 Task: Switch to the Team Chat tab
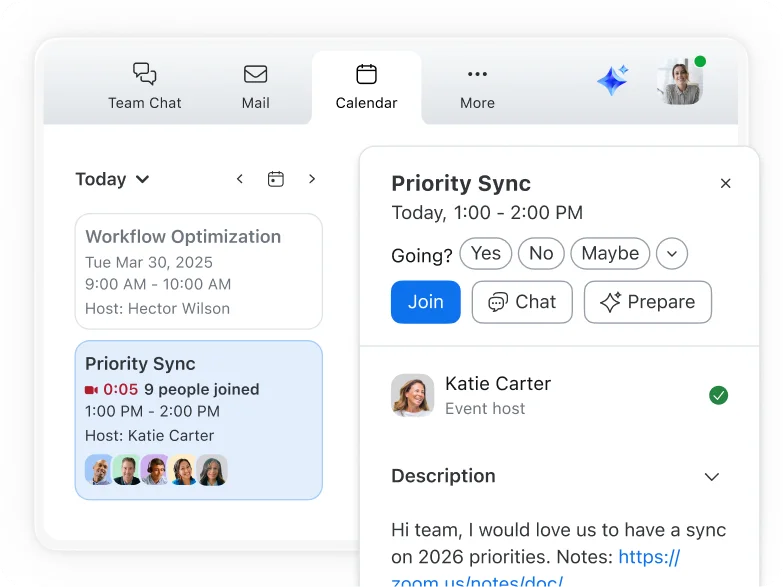click(x=145, y=86)
